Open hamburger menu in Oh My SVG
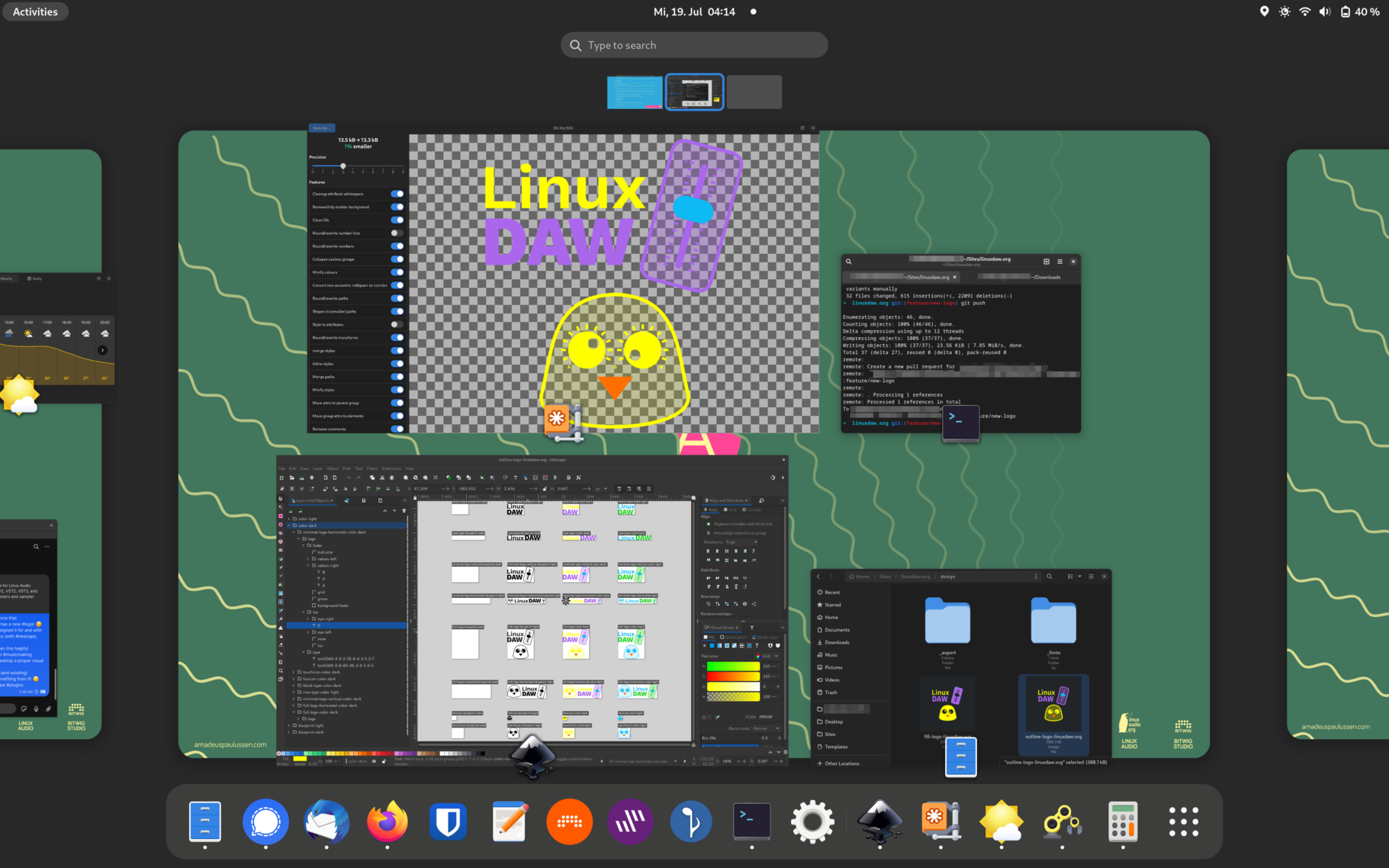Viewport: 1389px width, 868px height. pos(802,128)
